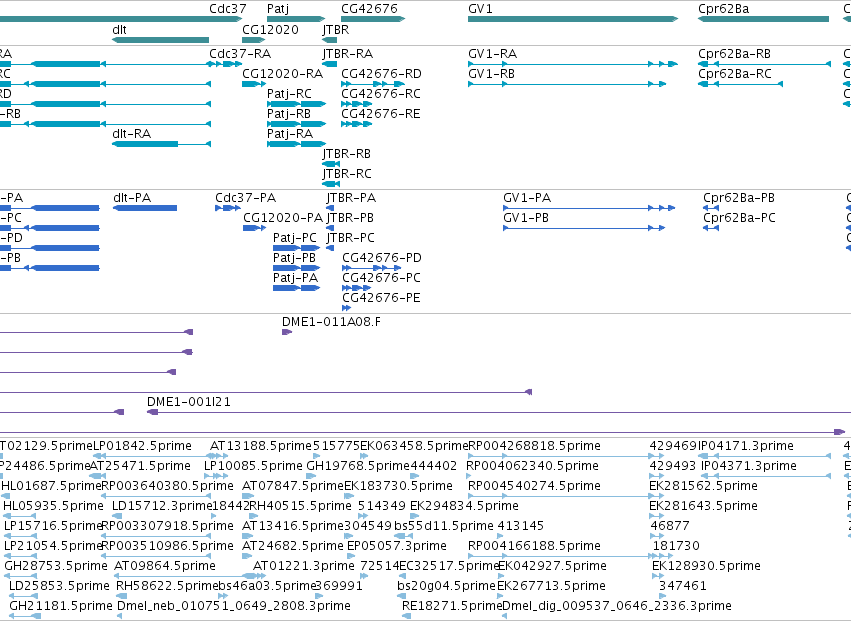Viewport: 851px width, 621px height.
Task: Click the Patj gene bar
Action: pyautogui.click(x=296, y=19)
